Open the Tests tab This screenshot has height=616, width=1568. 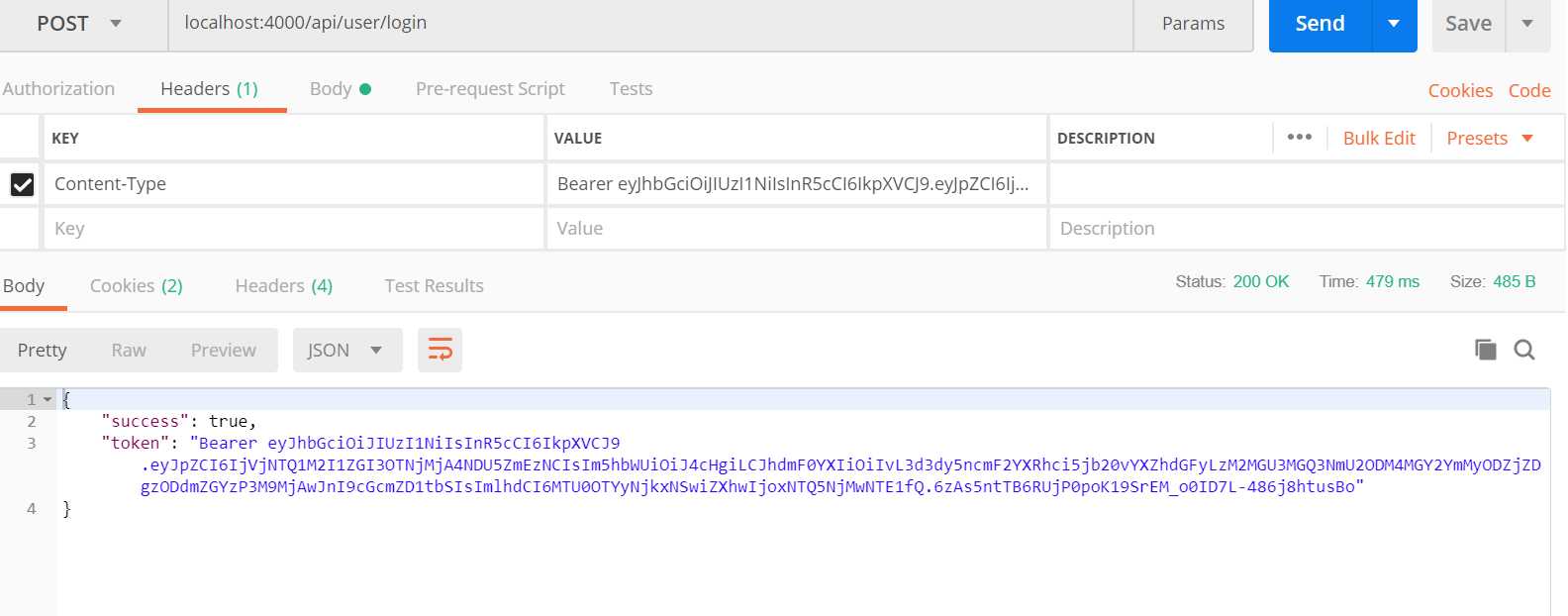[x=631, y=89]
